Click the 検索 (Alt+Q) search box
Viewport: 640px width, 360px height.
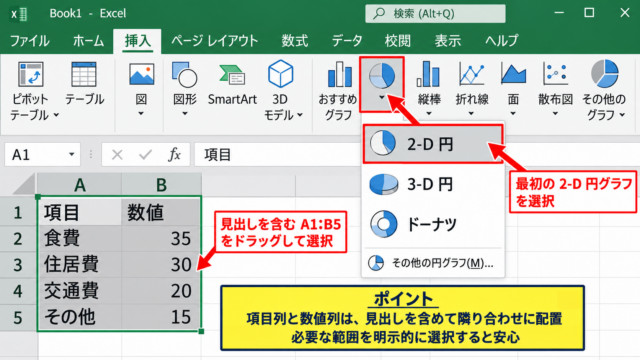click(x=435, y=13)
